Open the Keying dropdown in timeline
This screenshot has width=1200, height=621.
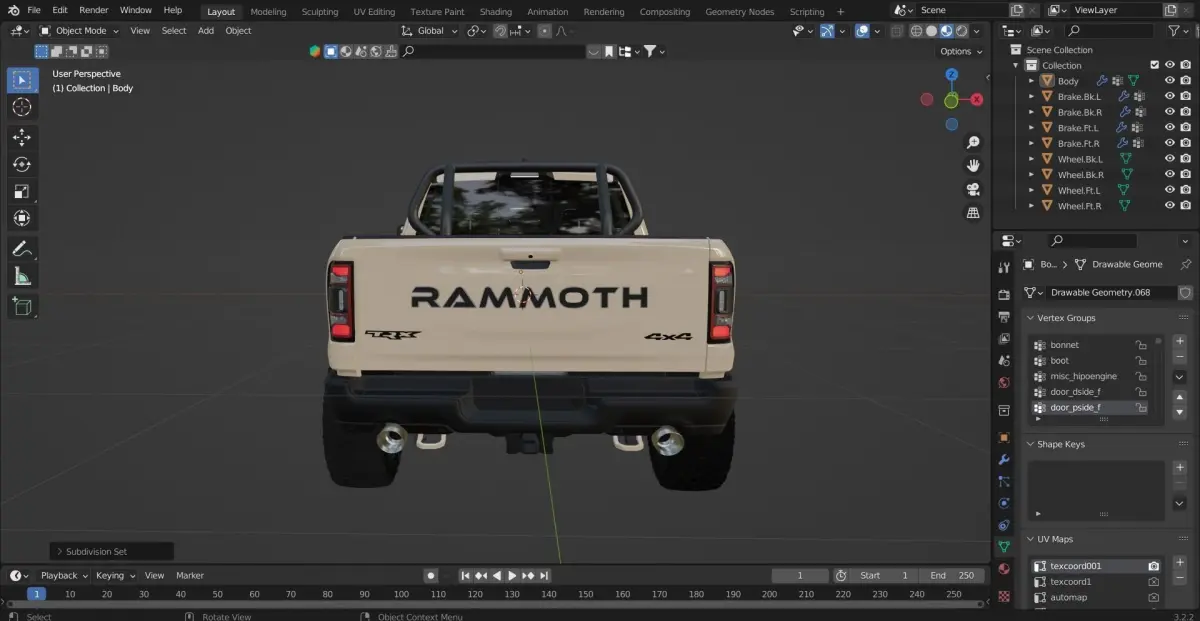pos(115,575)
